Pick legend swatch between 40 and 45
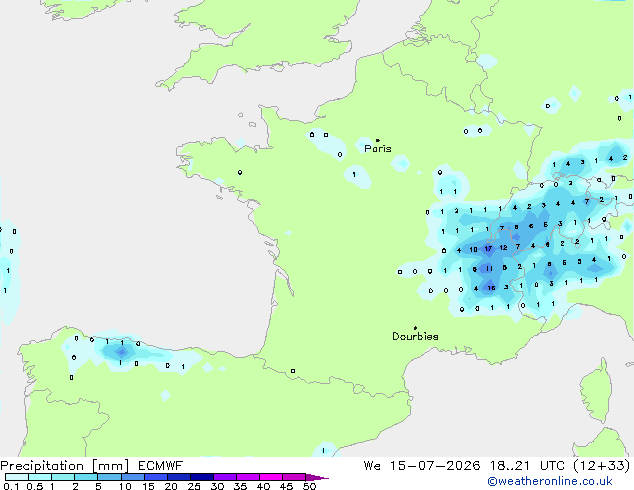The width and height of the screenshot is (634, 490). coord(271,477)
